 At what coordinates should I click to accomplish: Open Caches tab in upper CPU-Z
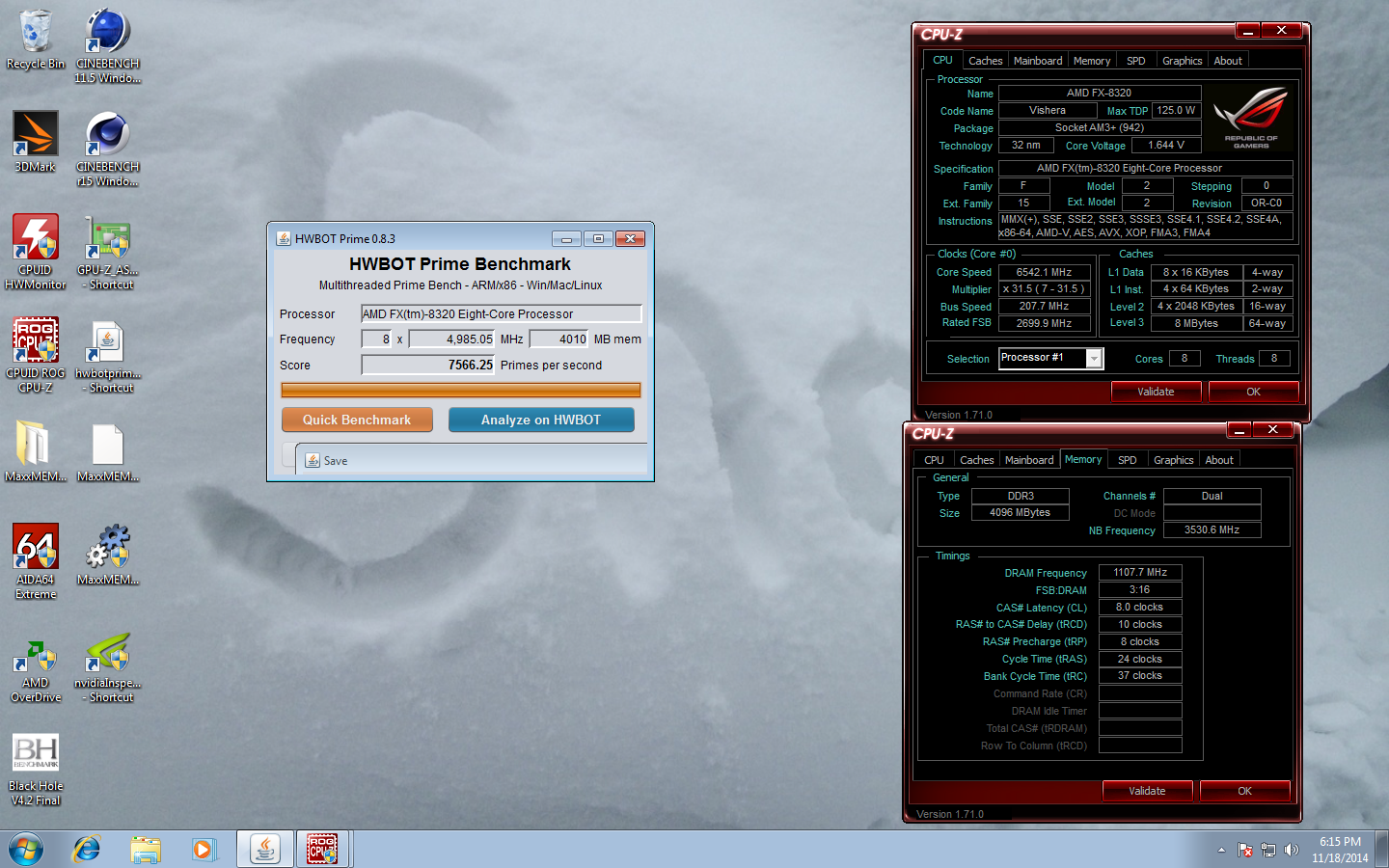pos(985,61)
